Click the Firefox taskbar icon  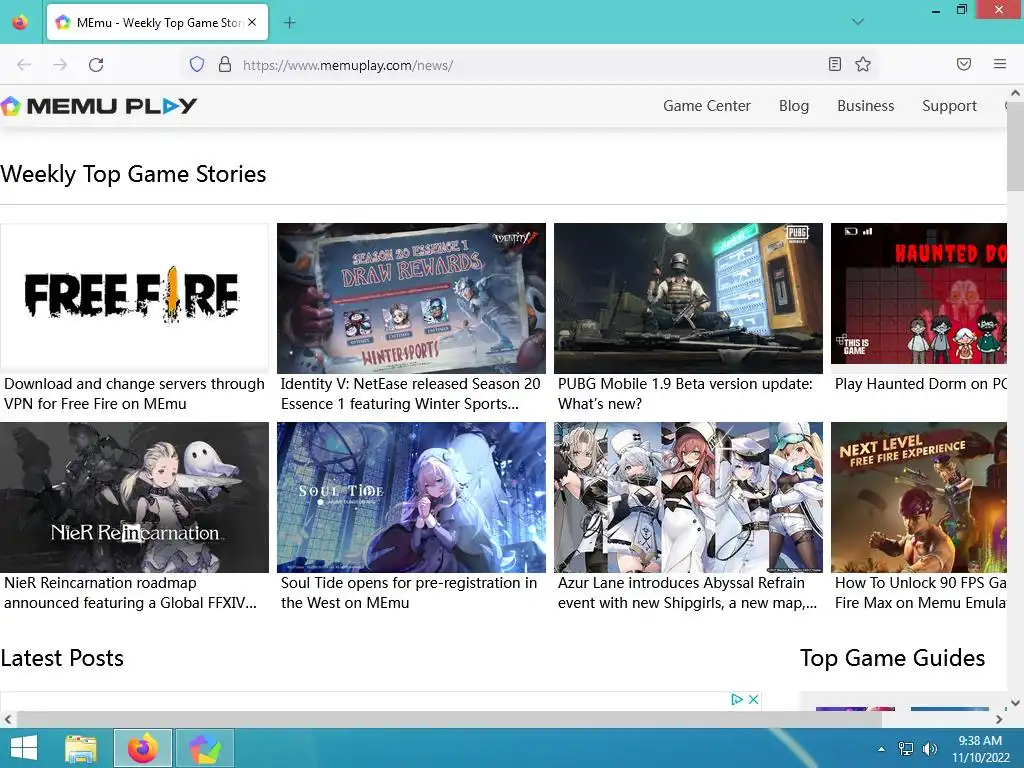click(143, 748)
